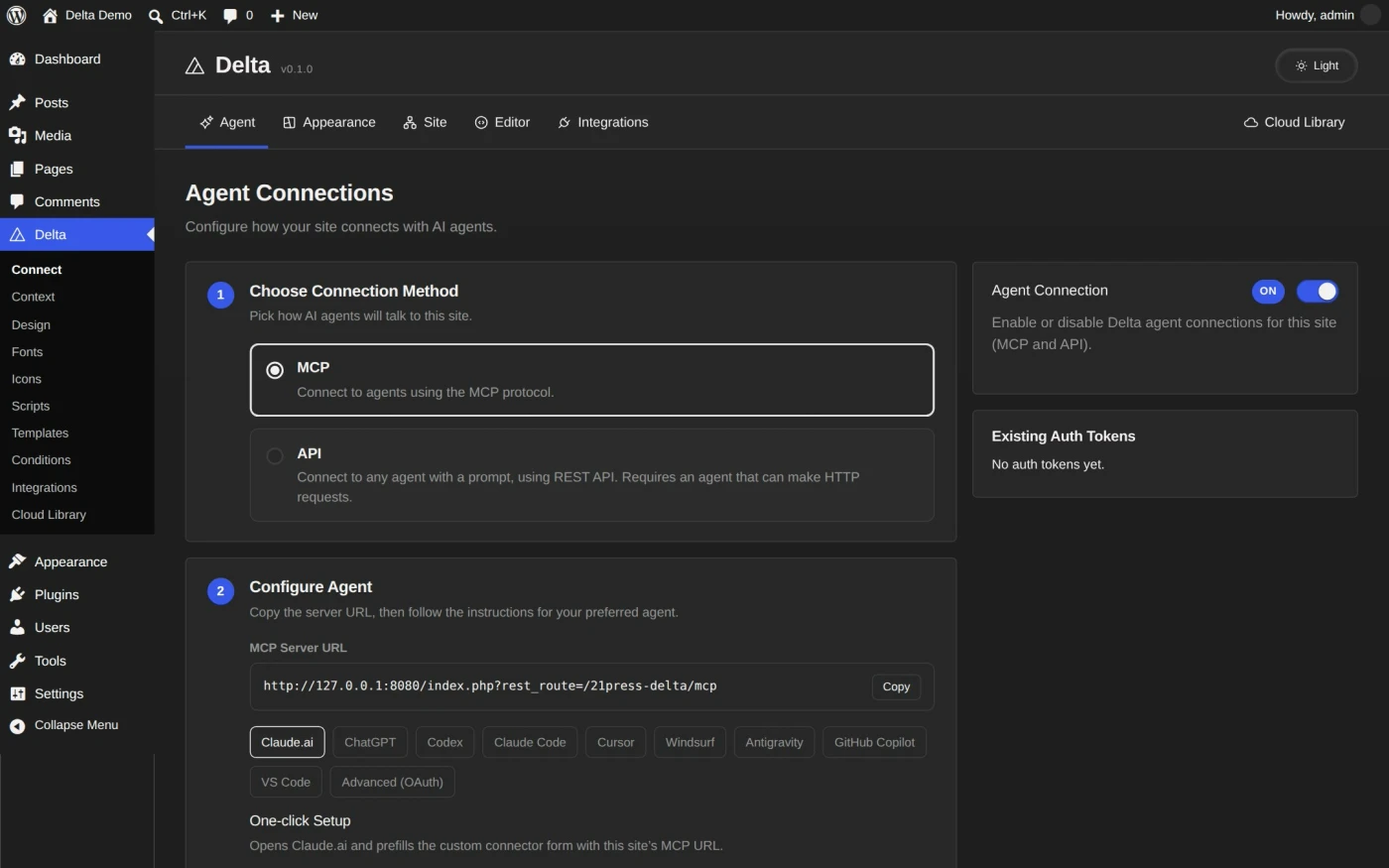Select the Claude Code agent button
1389x868 pixels.
tap(530, 742)
